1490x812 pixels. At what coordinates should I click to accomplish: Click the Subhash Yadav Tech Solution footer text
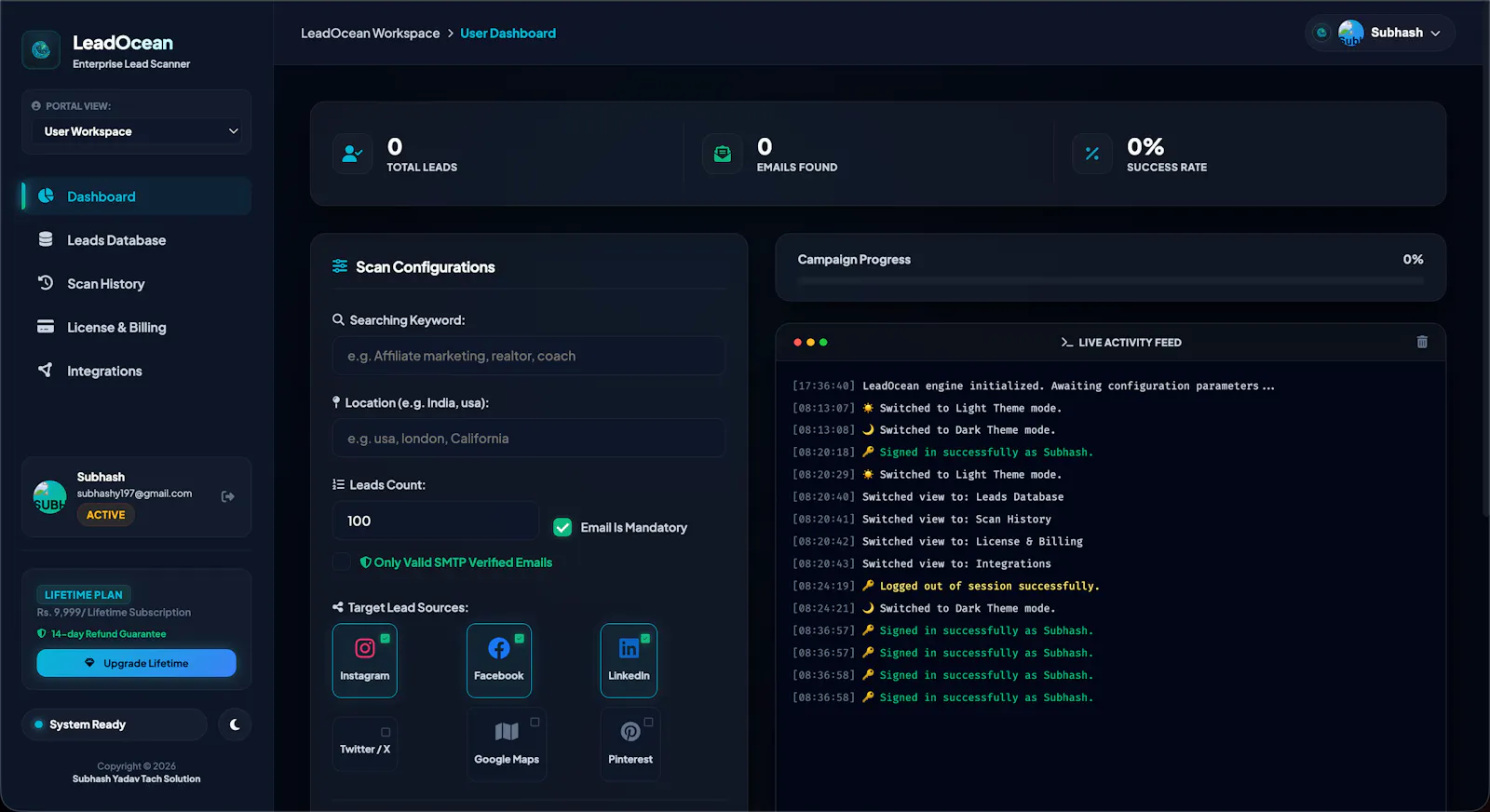(x=136, y=779)
